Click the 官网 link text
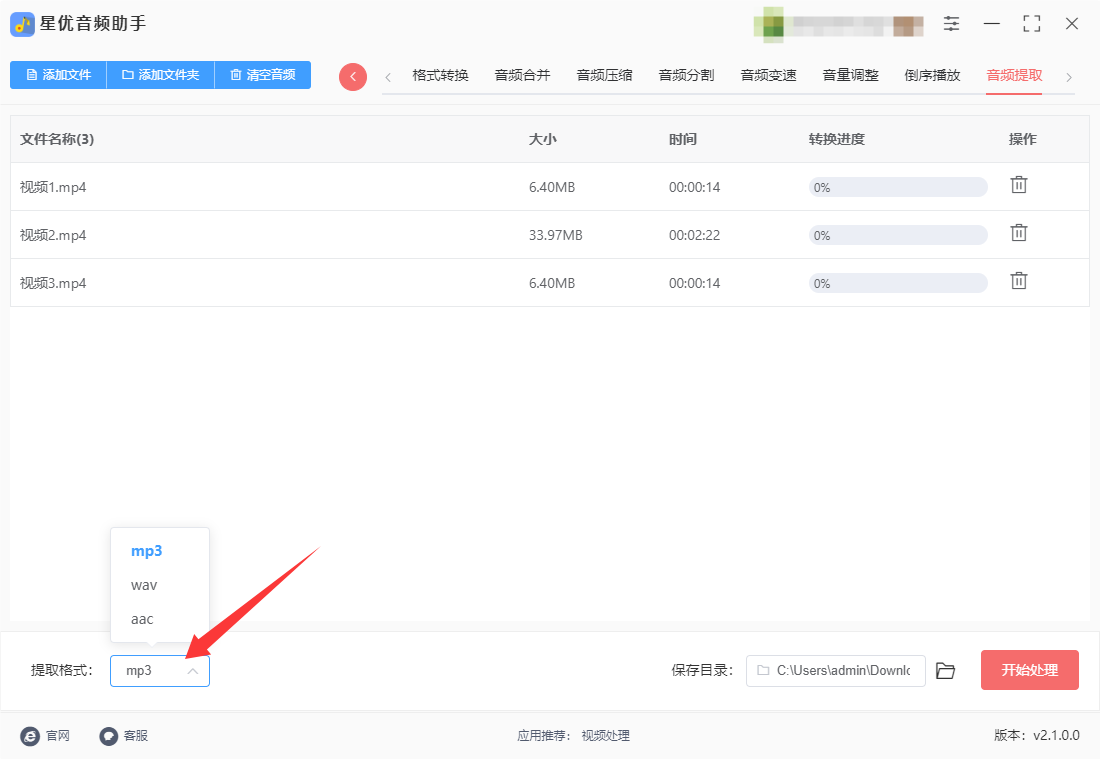The width and height of the screenshot is (1100, 760). point(58,735)
